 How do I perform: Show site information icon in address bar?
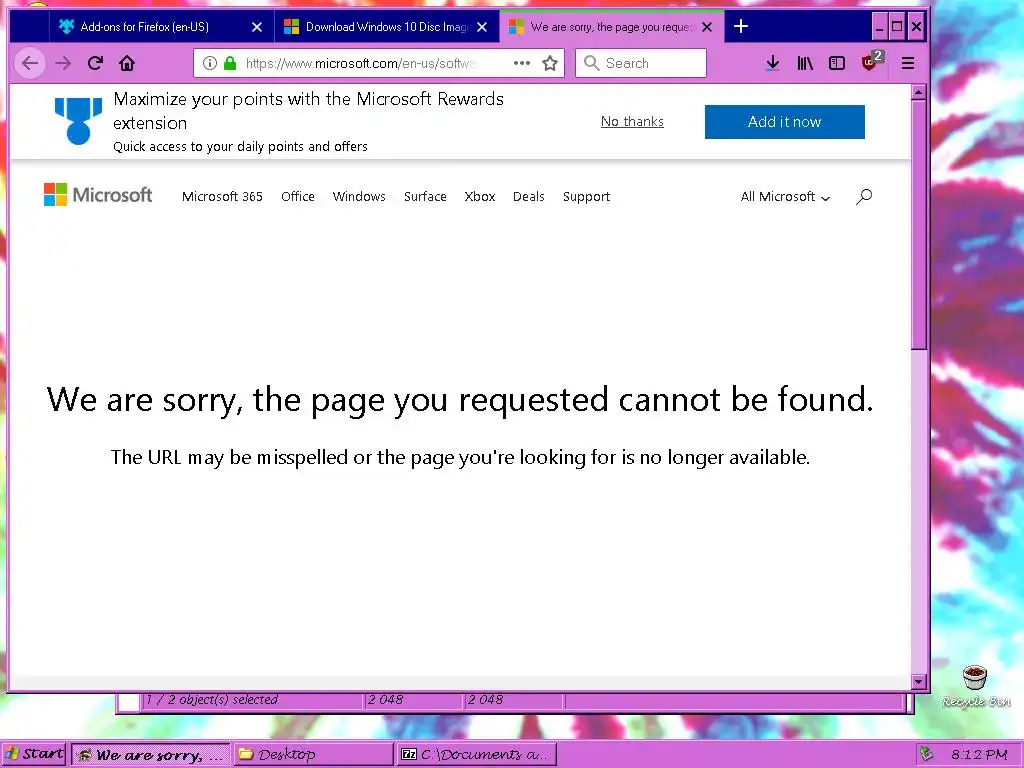point(210,63)
